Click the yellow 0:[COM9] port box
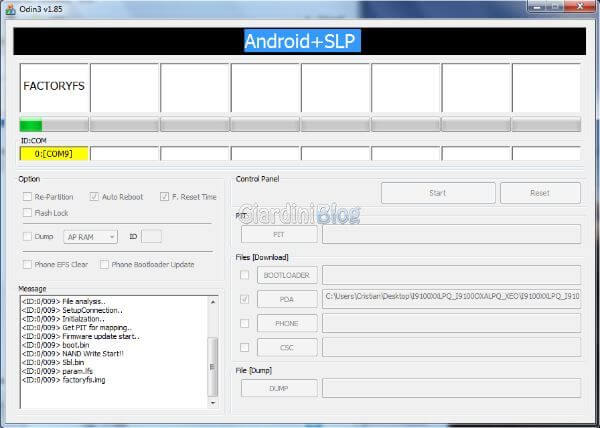Image resolution: width=600 pixels, height=428 pixels. pos(54,154)
